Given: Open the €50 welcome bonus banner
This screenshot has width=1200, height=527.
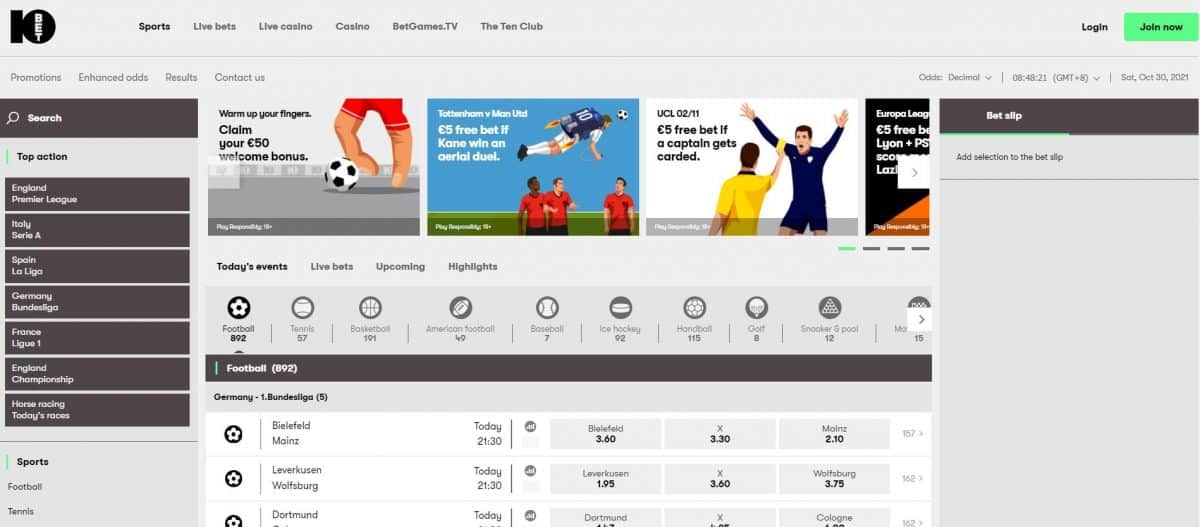Looking at the screenshot, I should tap(316, 167).
